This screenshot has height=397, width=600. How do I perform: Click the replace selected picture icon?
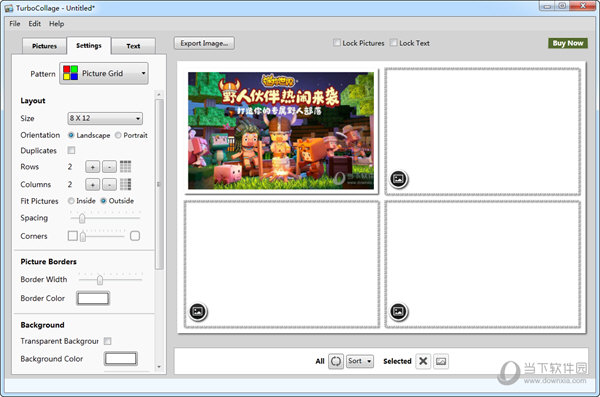(441, 361)
